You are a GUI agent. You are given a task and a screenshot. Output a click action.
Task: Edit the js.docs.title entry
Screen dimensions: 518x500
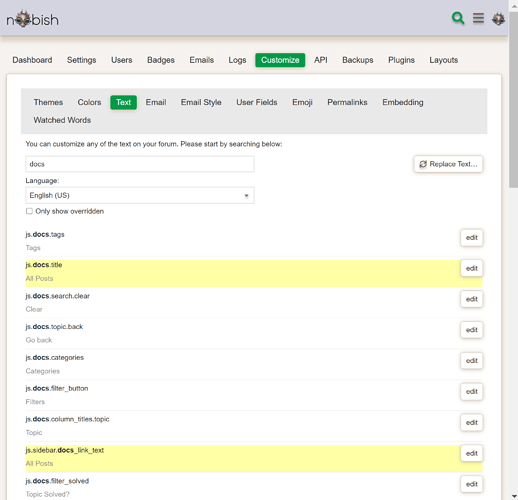[x=472, y=268]
